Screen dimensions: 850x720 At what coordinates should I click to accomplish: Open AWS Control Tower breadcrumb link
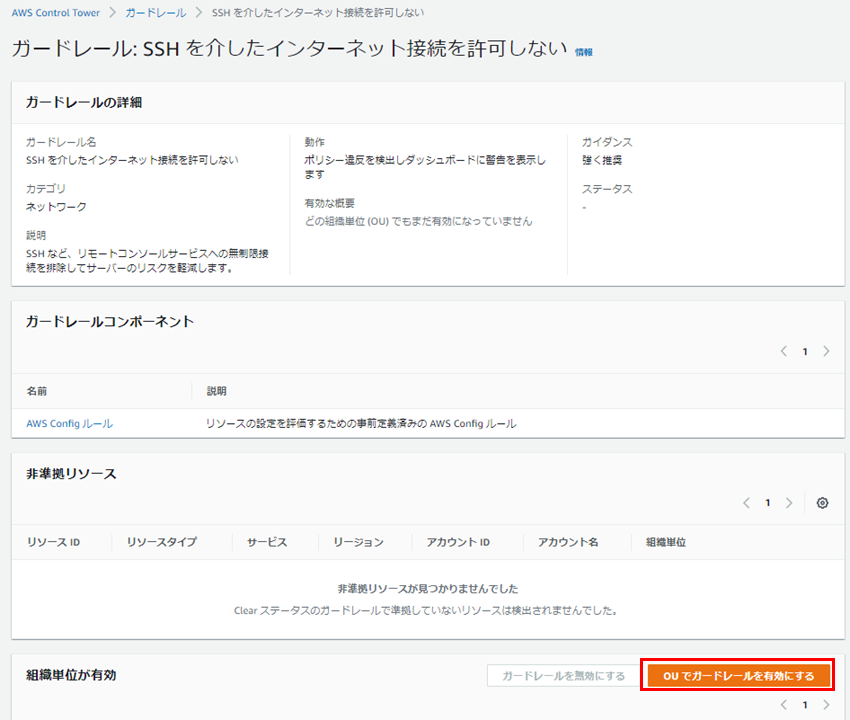pyautogui.click(x=56, y=12)
